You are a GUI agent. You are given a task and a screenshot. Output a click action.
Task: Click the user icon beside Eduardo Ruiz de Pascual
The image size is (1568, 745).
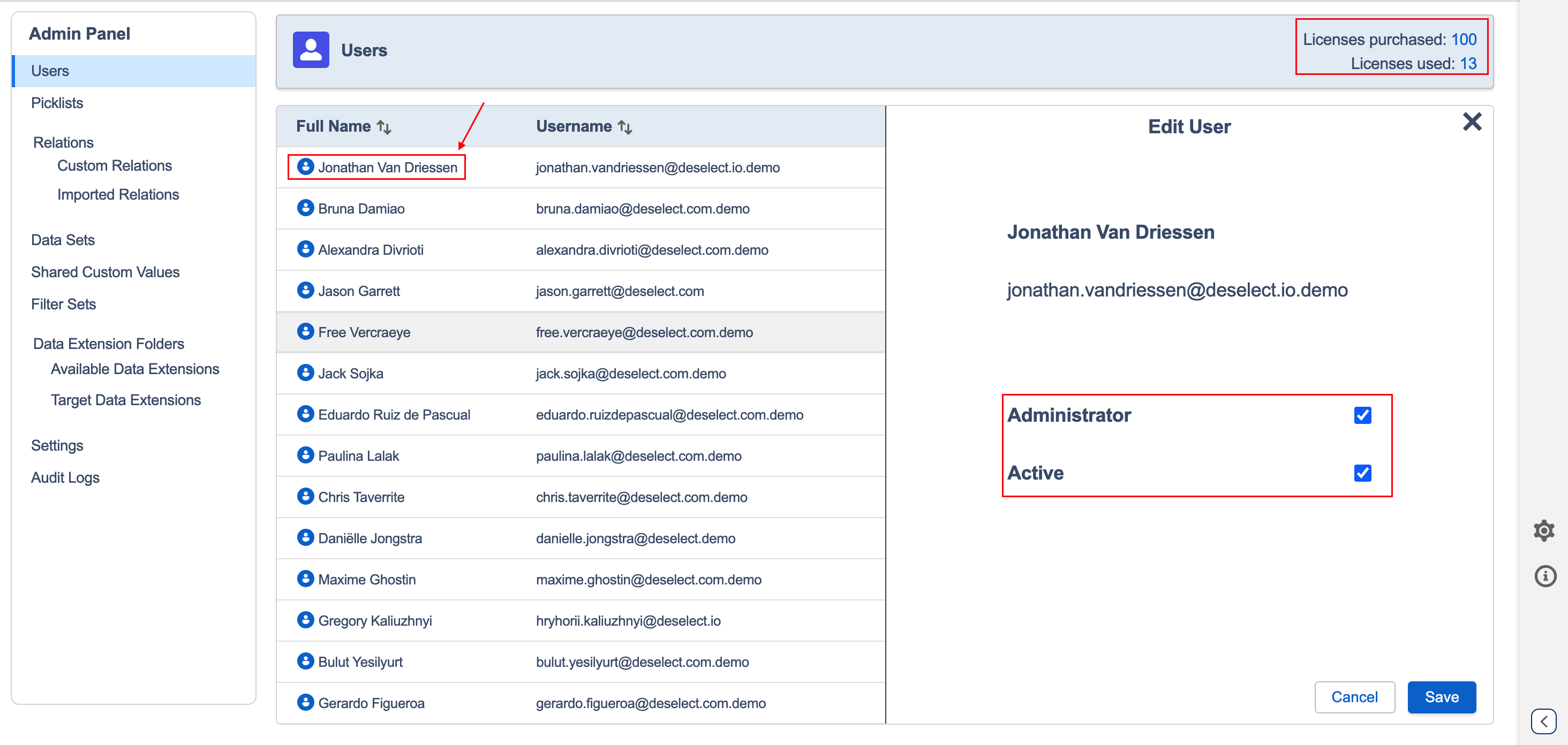(305, 414)
